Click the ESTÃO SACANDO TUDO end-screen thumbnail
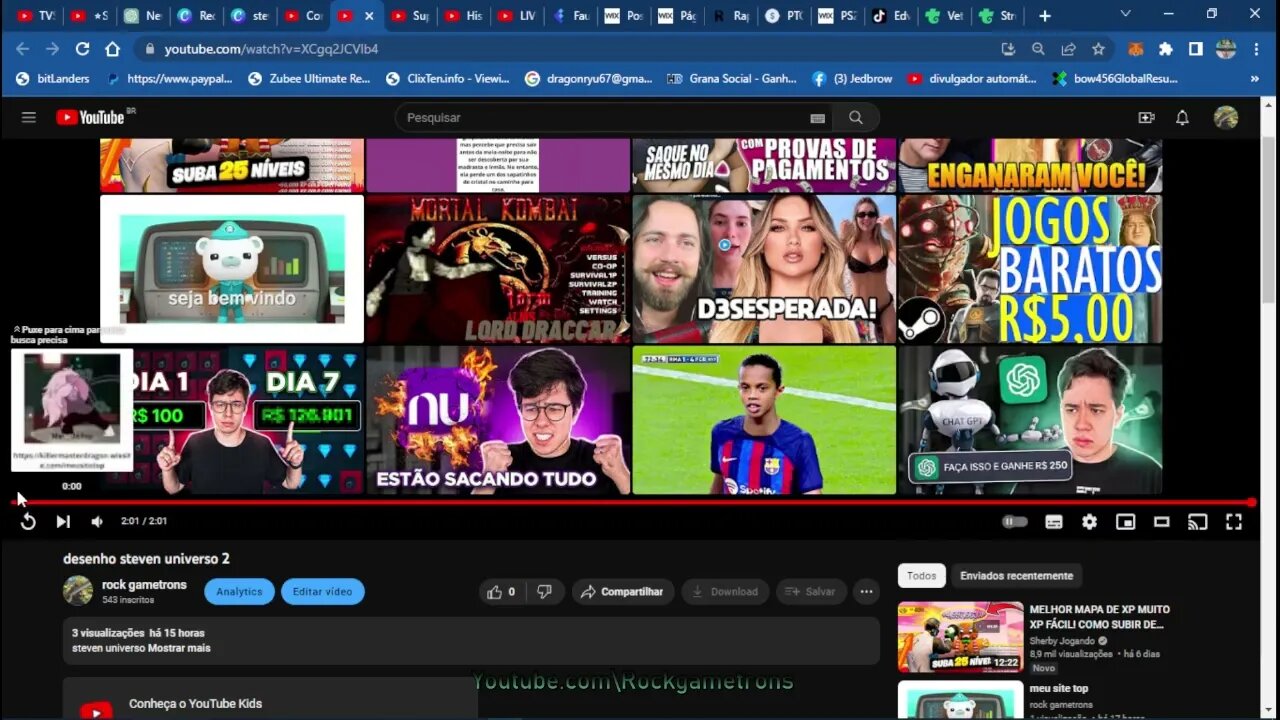1280x720 pixels. click(498, 420)
